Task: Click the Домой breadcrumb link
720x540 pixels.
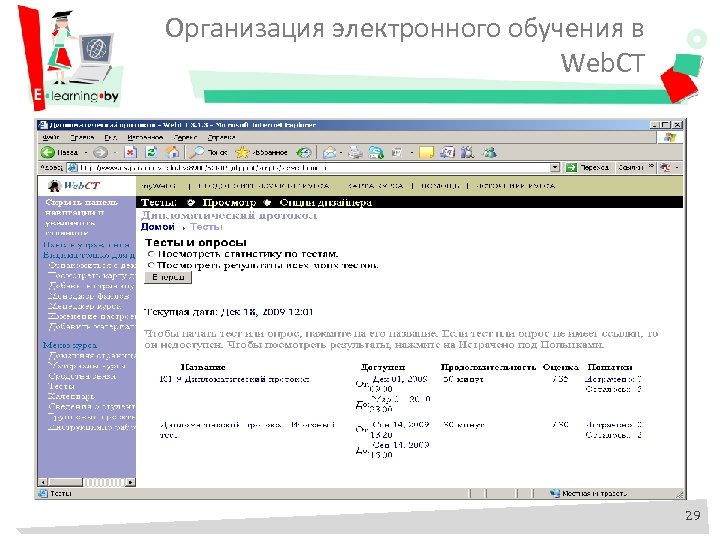Action: click(x=158, y=227)
